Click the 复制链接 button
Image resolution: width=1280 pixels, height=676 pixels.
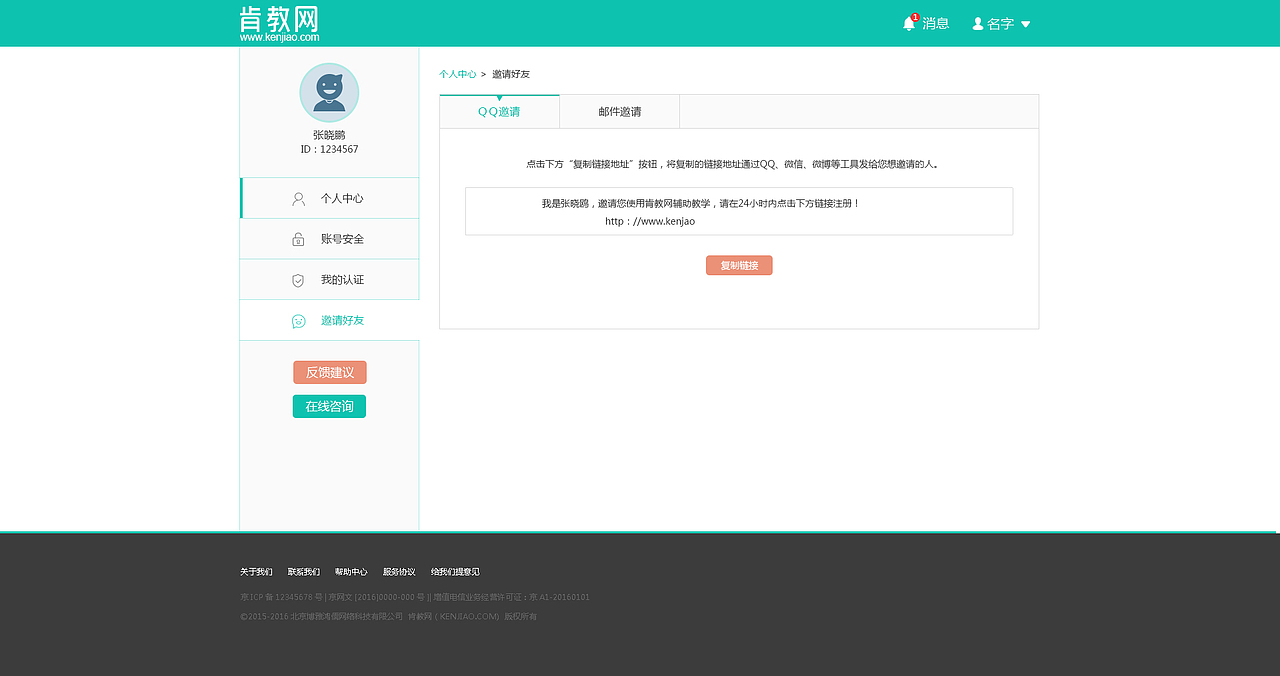pos(739,265)
